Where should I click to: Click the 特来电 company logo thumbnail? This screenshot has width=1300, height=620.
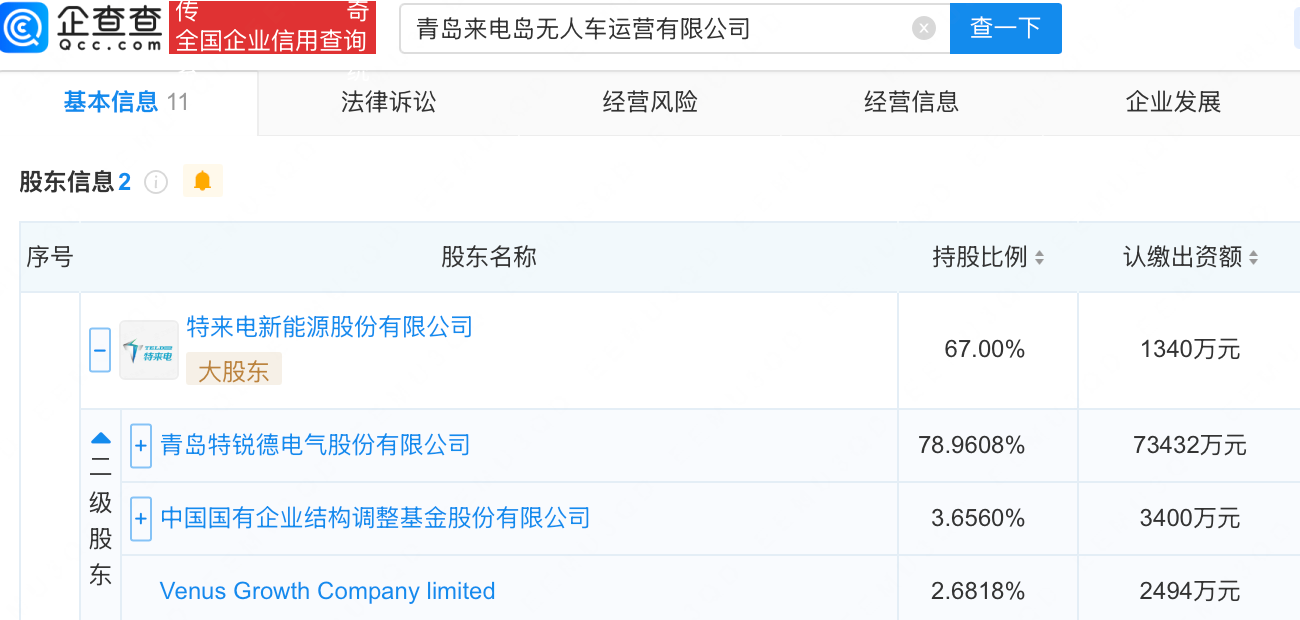149,350
